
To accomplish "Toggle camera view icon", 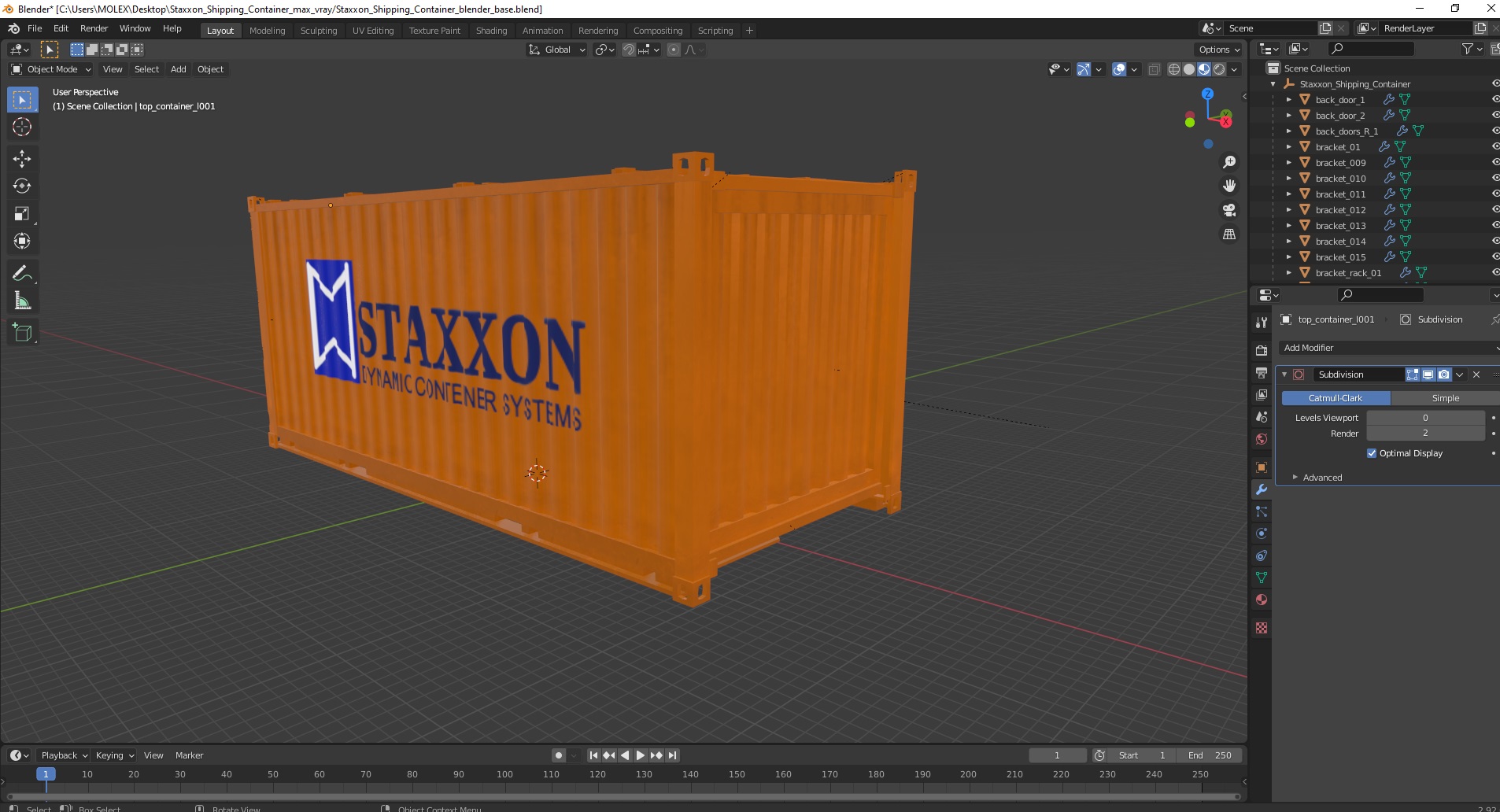I will [1228, 210].
